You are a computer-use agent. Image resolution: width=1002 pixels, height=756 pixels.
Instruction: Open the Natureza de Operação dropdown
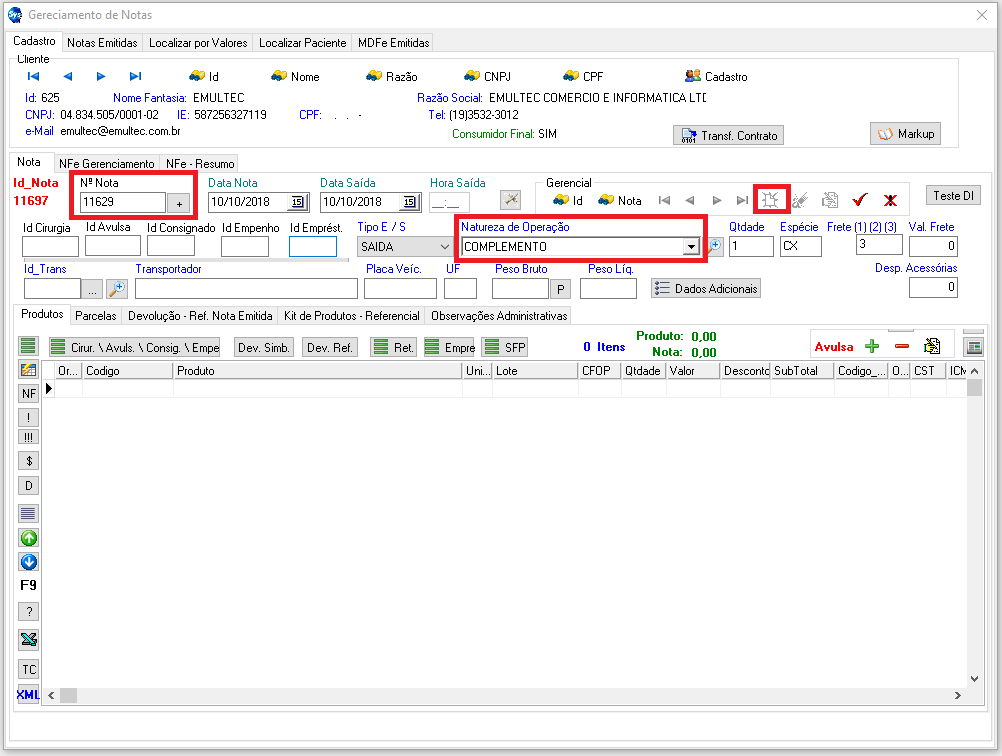pyautogui.click(x=690, y=247)
